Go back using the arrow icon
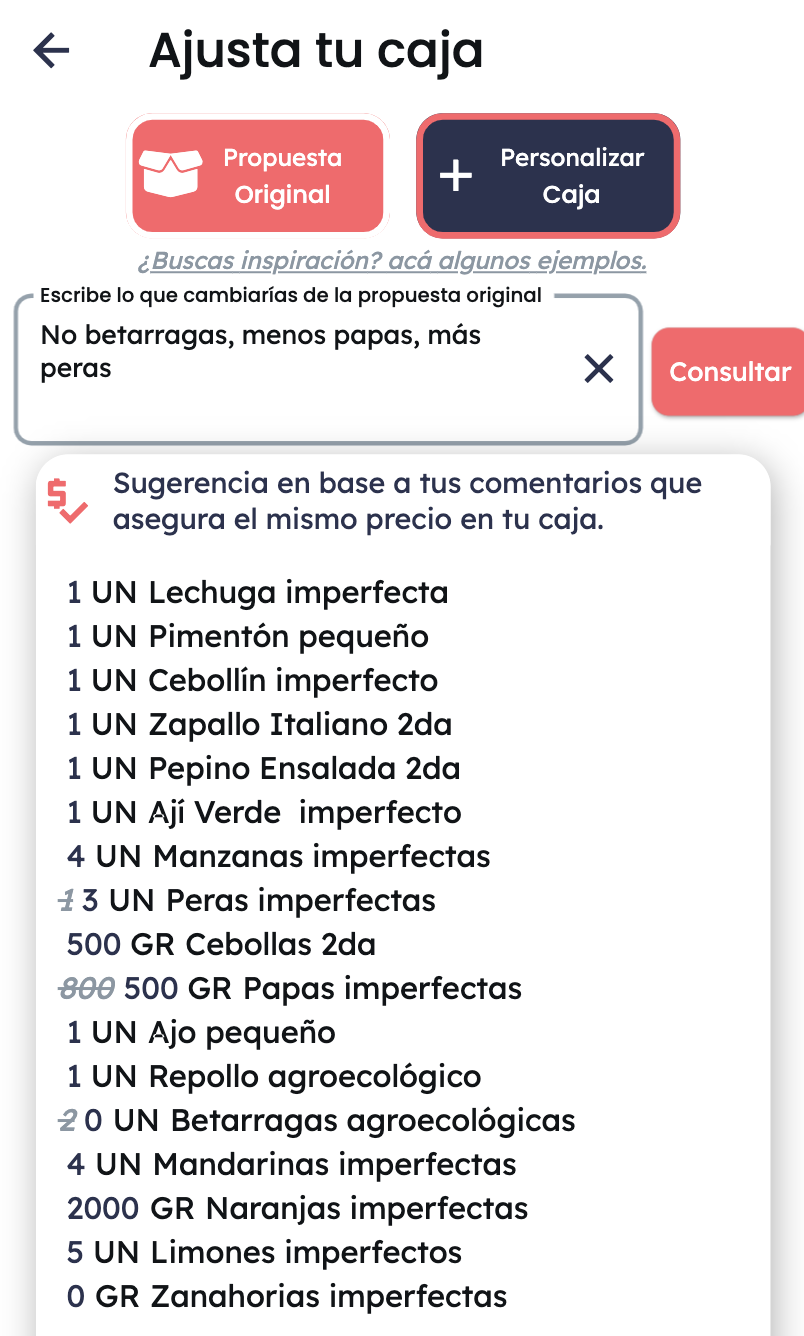 [51, 50]
